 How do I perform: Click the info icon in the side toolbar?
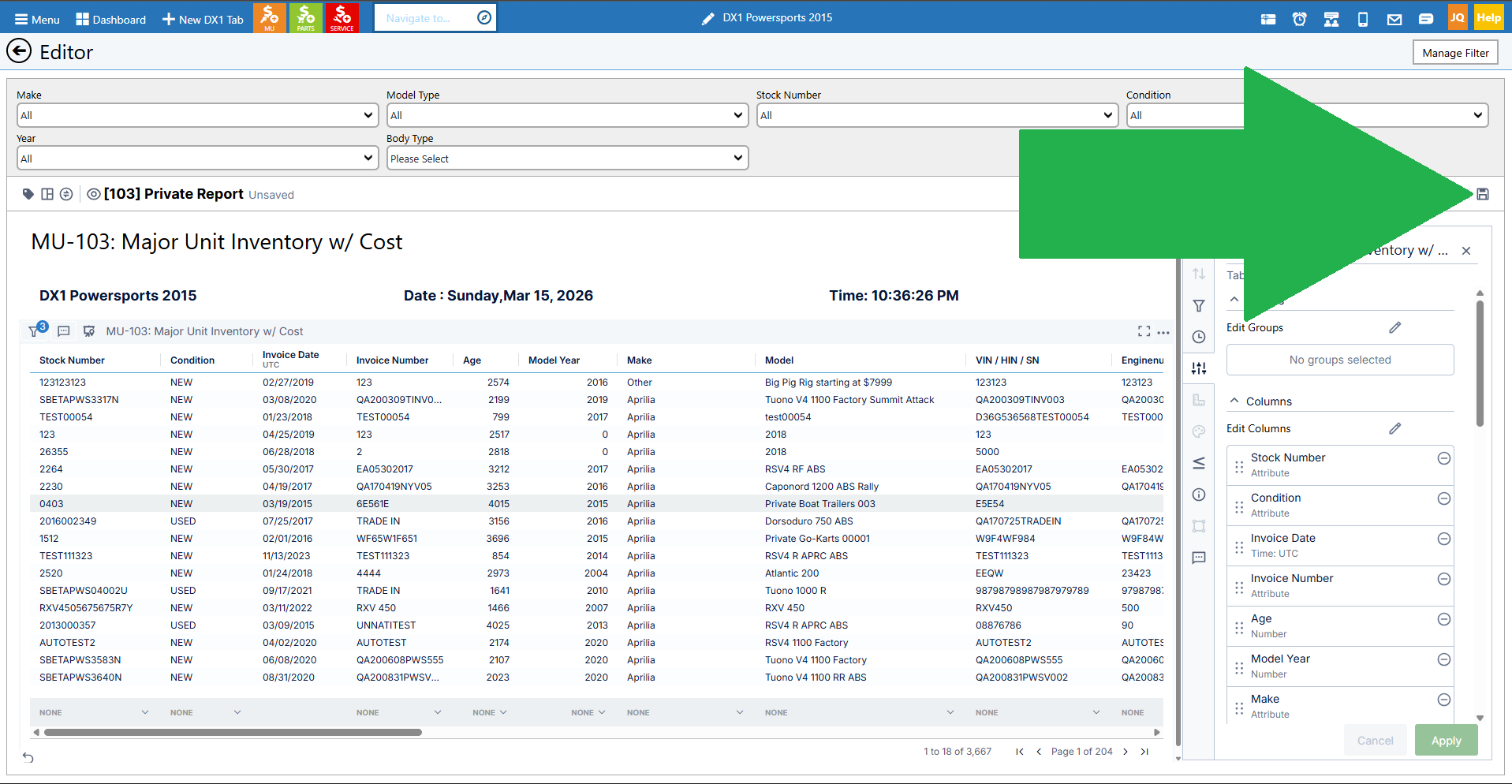tap(1199, 495)
